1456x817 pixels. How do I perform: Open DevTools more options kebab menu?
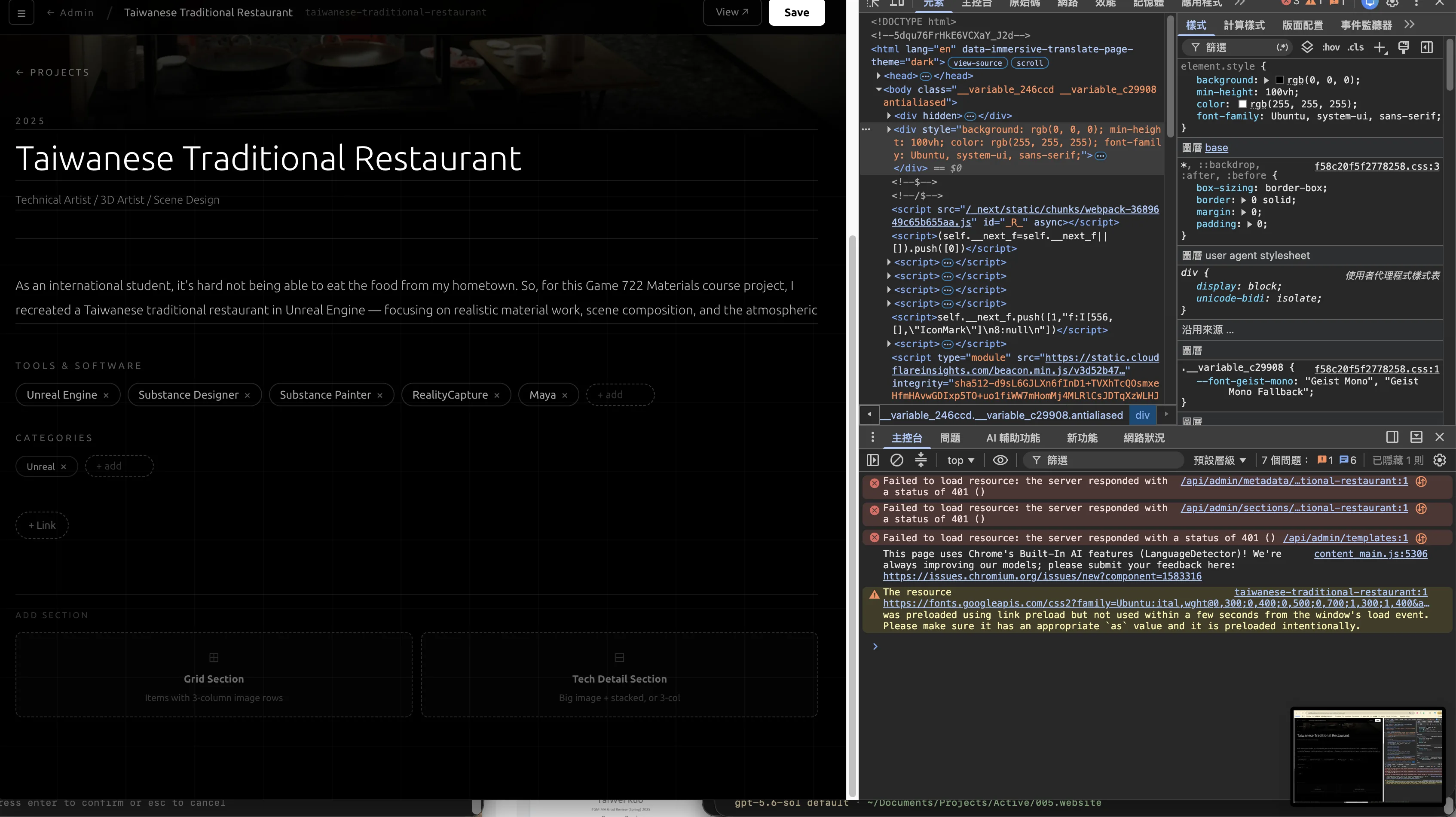[1416, 3]
